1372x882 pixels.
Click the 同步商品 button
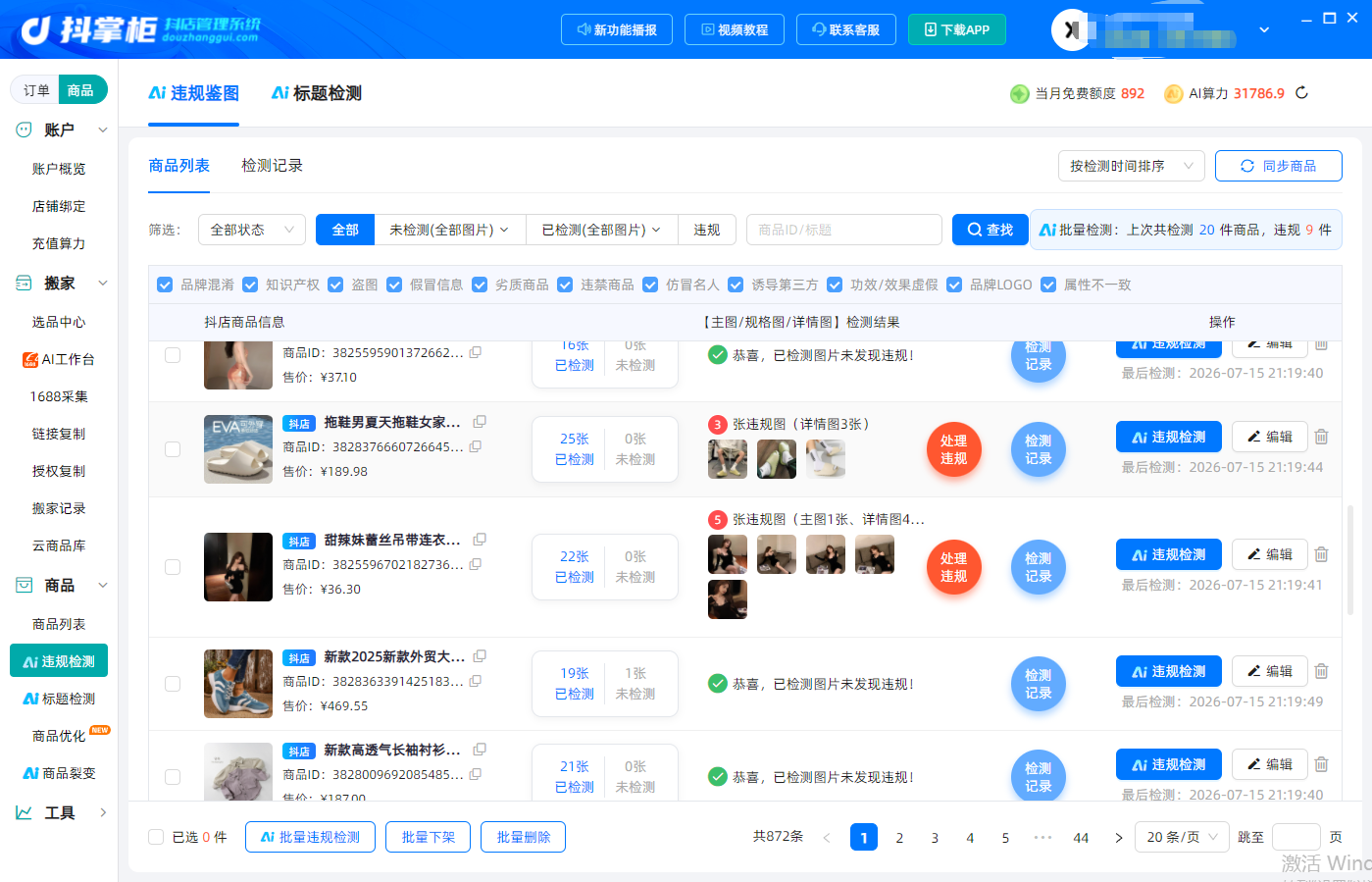click(x=1279, y=166)
